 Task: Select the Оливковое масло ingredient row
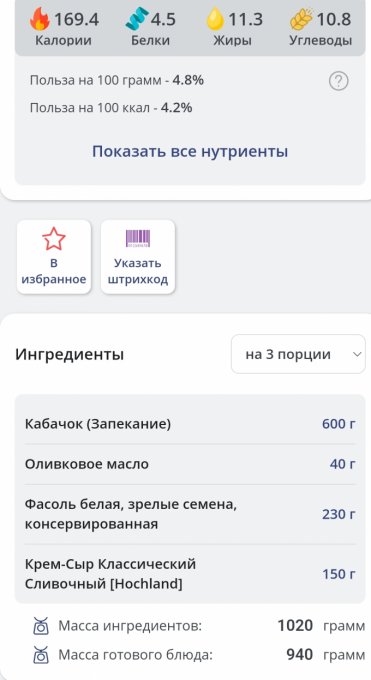tap(190, 464)
